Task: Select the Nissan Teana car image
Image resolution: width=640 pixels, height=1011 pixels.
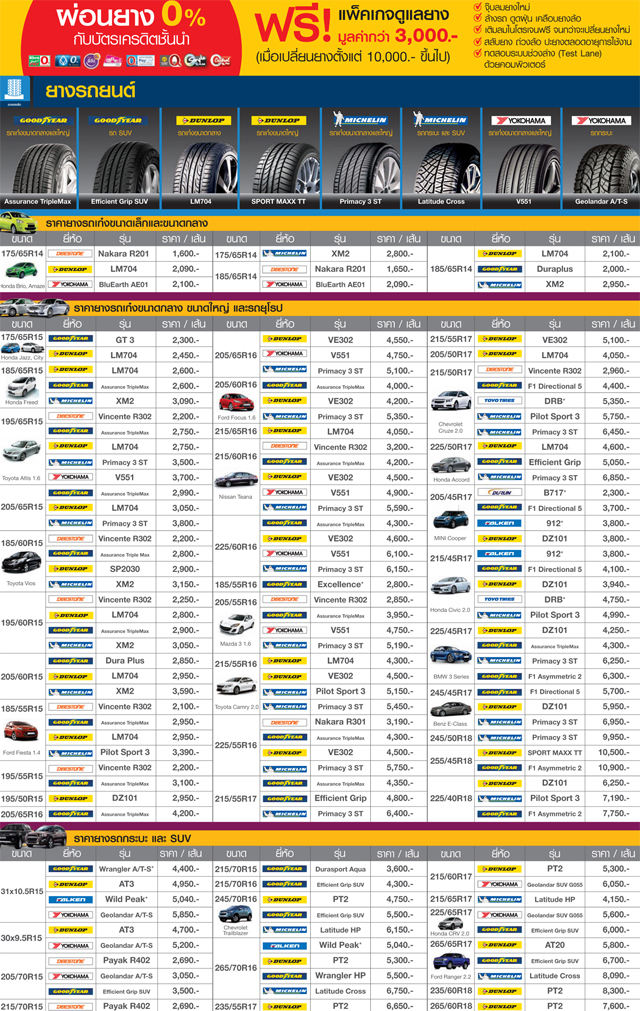Action: [235, 480]
